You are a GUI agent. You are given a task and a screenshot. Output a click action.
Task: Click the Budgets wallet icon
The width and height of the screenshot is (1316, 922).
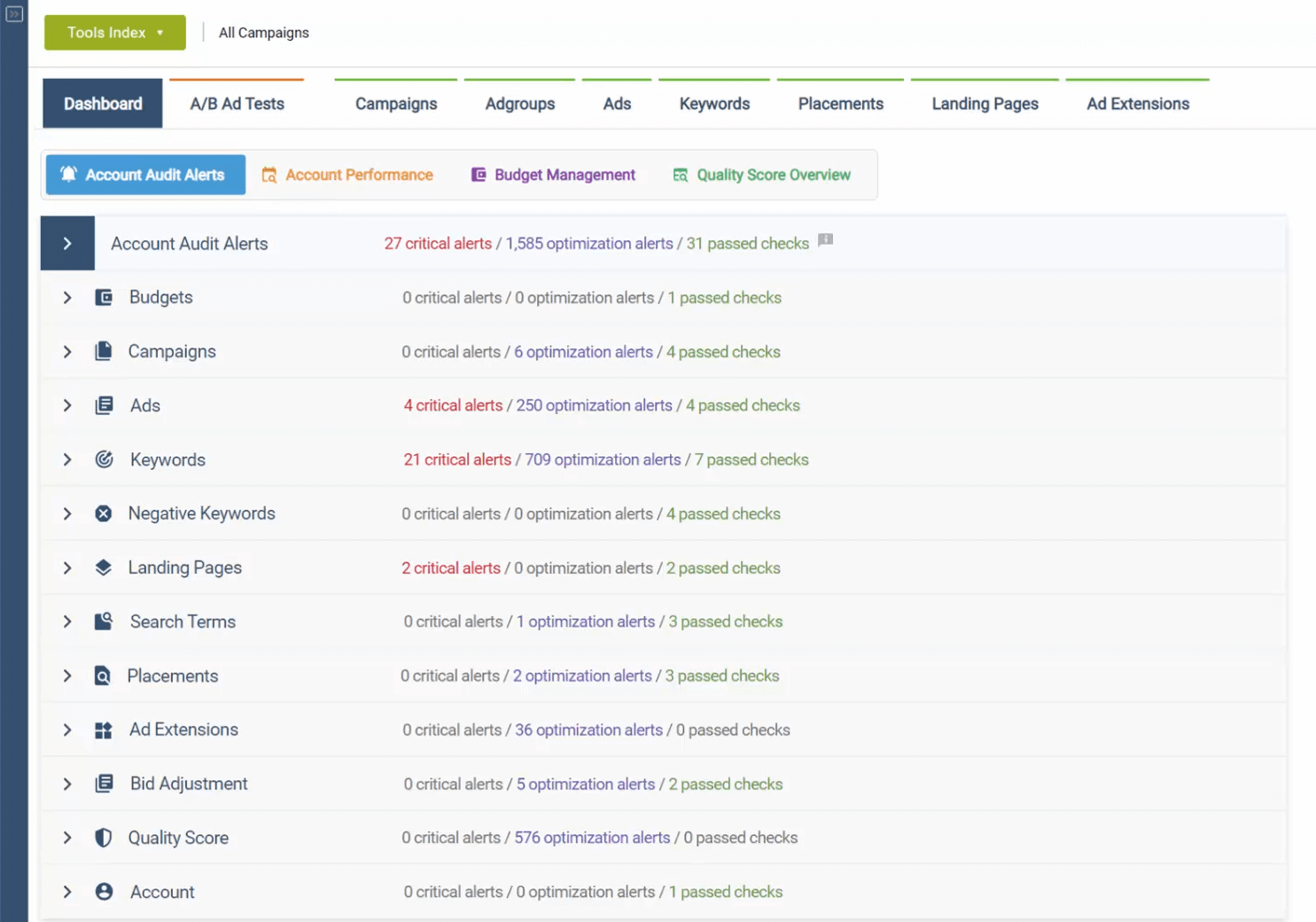click(x=104, y=298)
